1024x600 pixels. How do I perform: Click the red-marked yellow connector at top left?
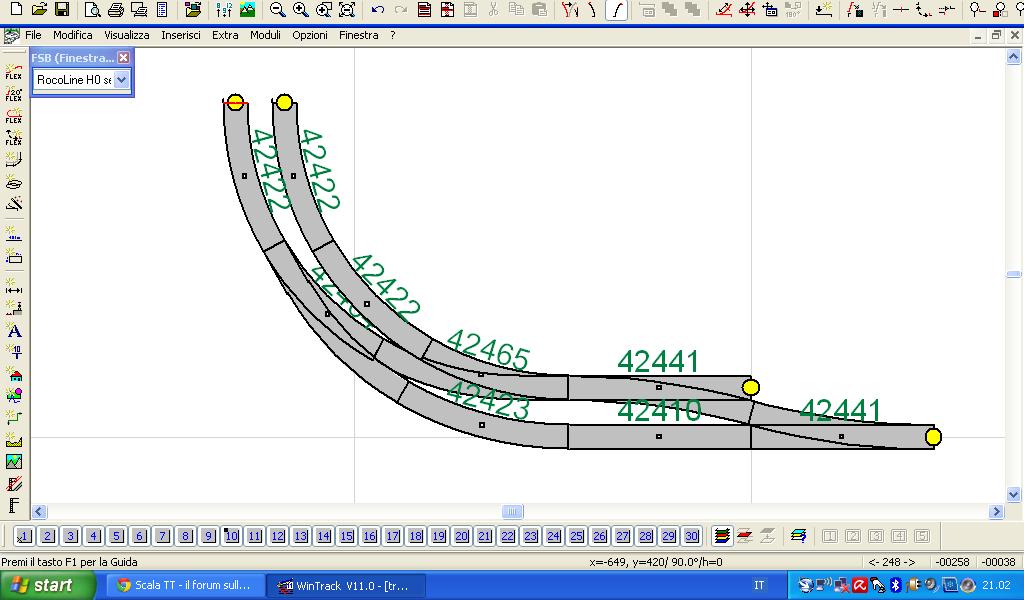(x=235, y=103)
